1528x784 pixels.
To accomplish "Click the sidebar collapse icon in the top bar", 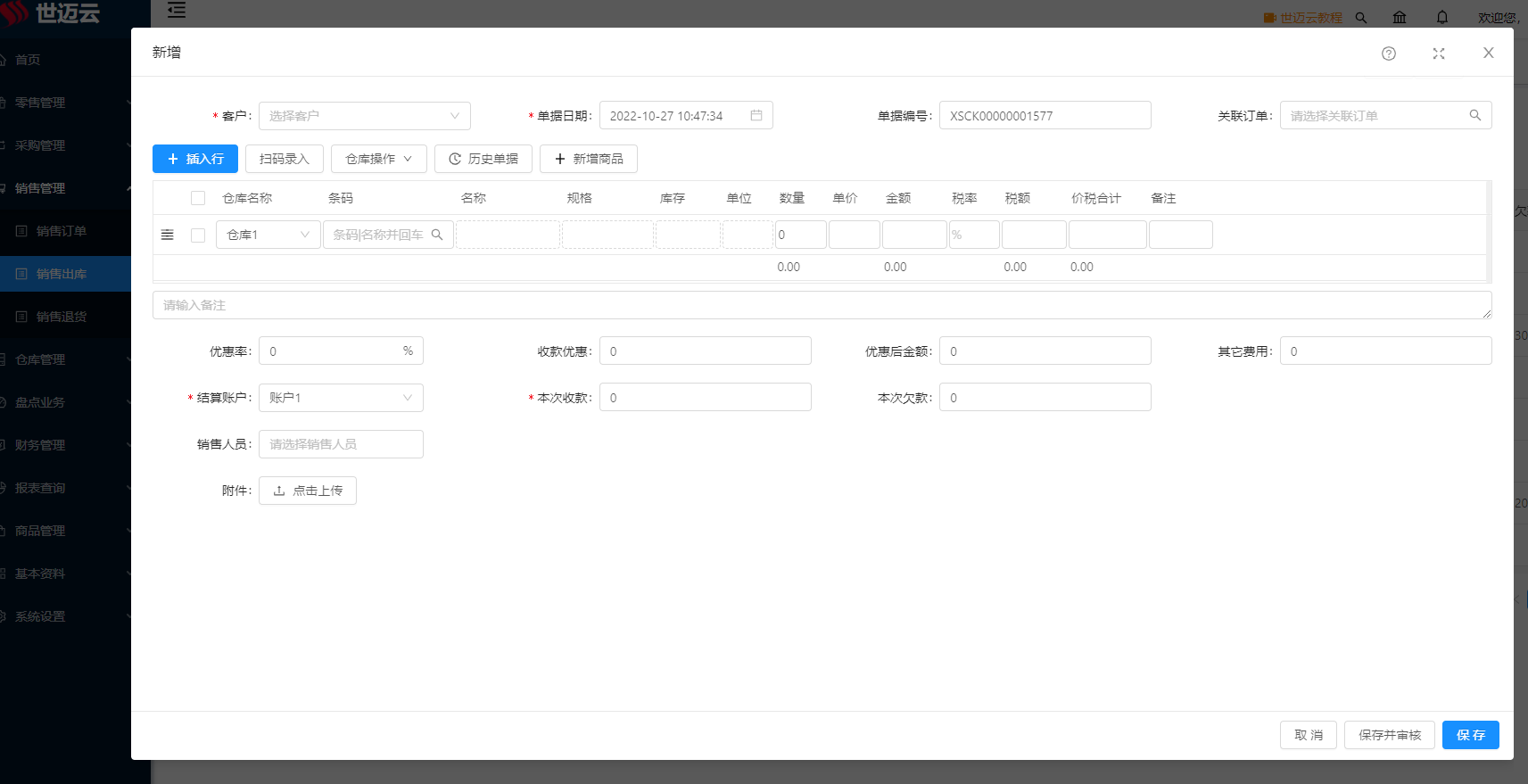I will tap(177, 11).
